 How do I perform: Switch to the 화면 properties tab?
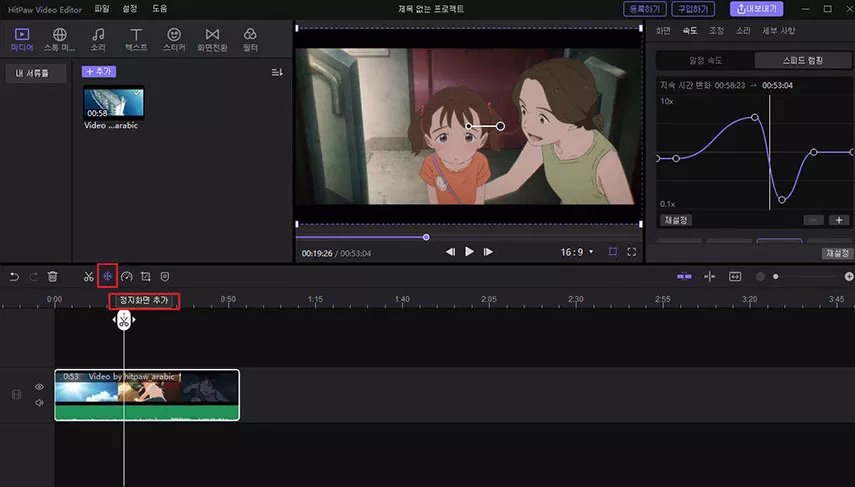663,31
